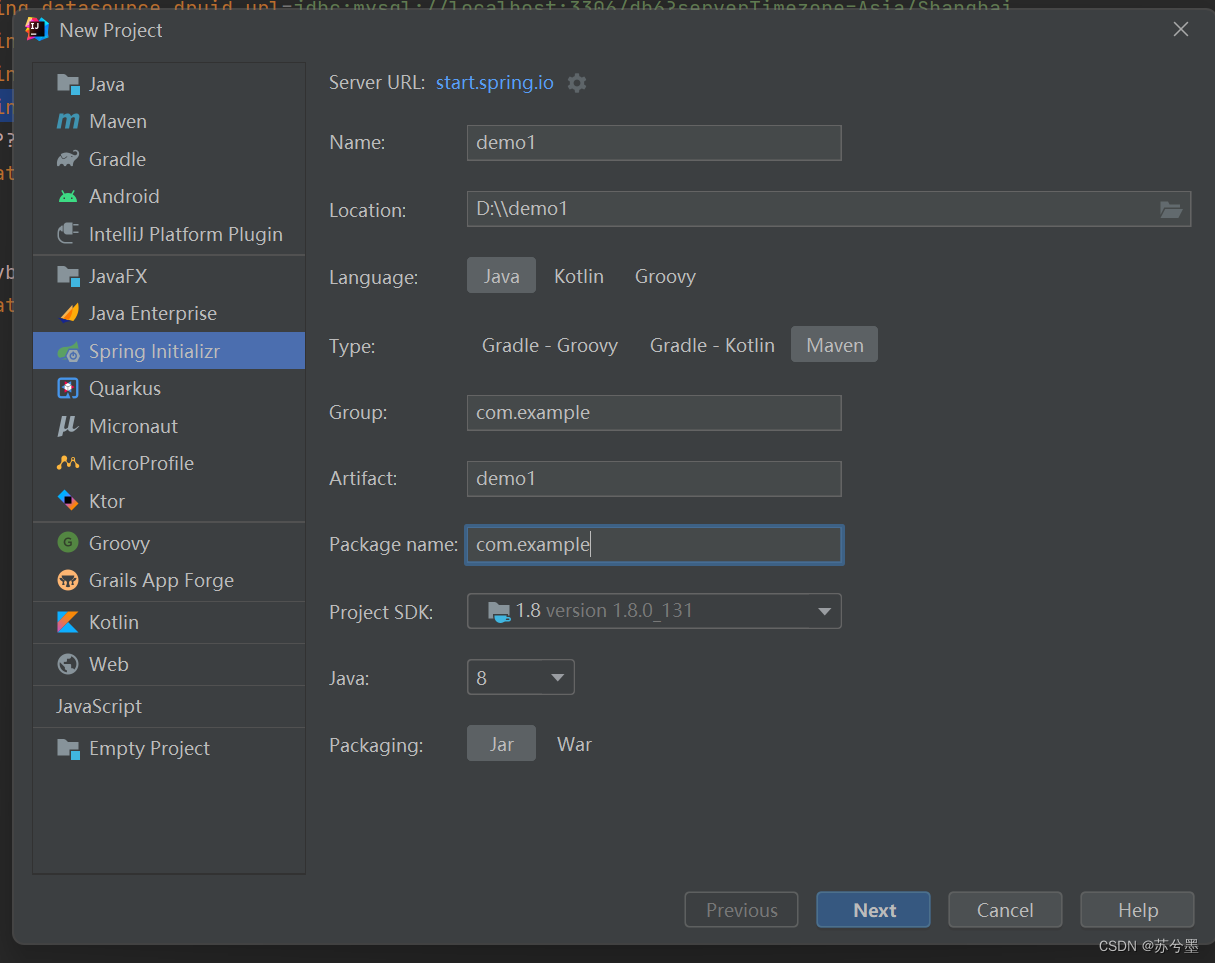Select Quarkus generator in sidebar
Image resolution: width=1215 pixels, height=963 pixels.
[169, 388]
